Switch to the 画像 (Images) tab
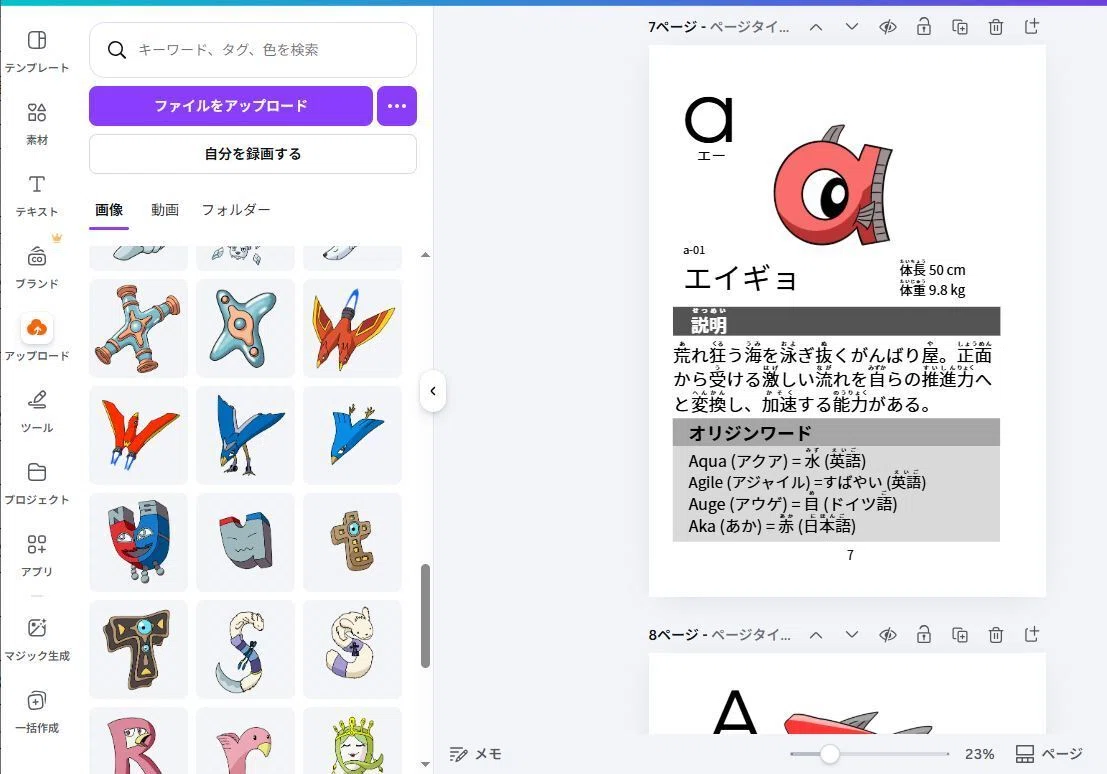 point(109,210)
